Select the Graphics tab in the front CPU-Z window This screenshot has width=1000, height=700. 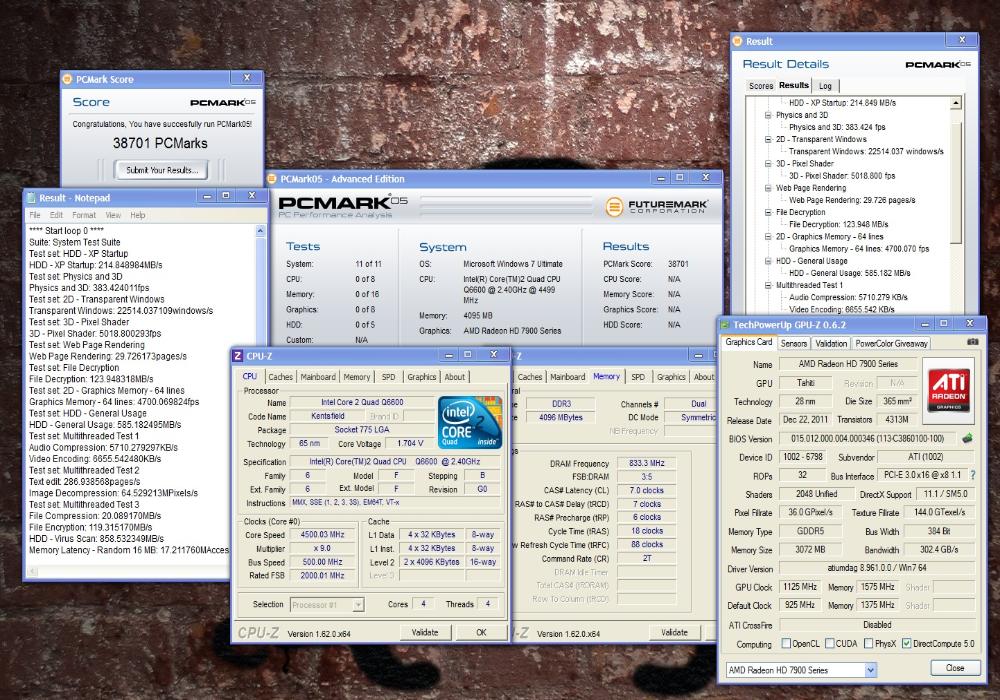click(x=422, y=377)
